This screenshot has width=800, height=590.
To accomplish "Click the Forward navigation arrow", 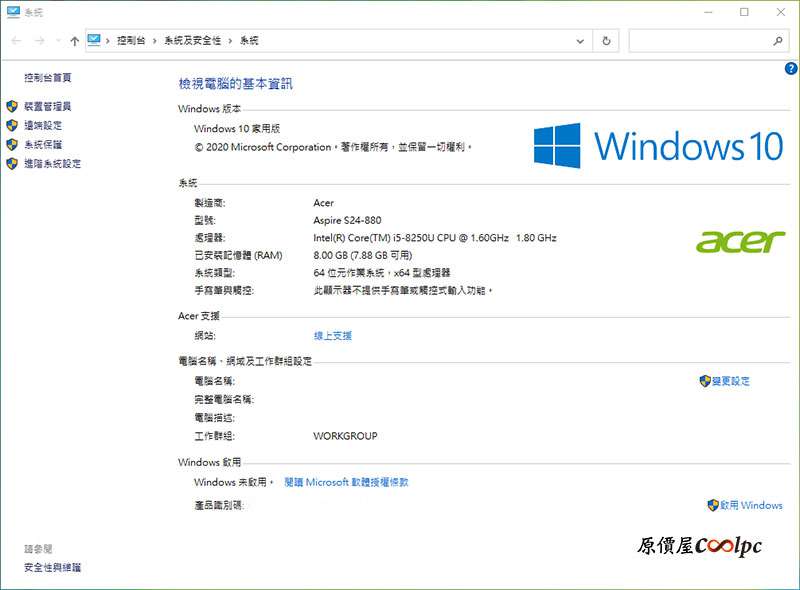I will [x=40, y=41].
